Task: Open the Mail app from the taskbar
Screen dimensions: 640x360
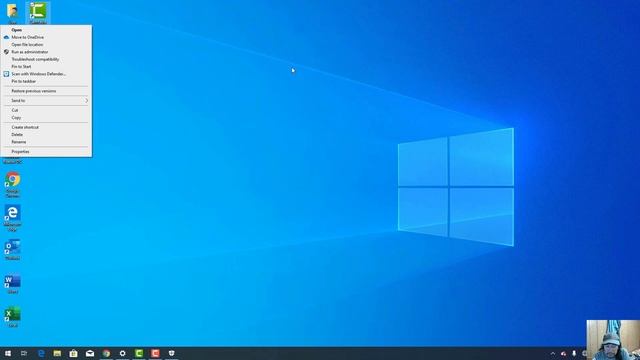Action: [90, 353]
